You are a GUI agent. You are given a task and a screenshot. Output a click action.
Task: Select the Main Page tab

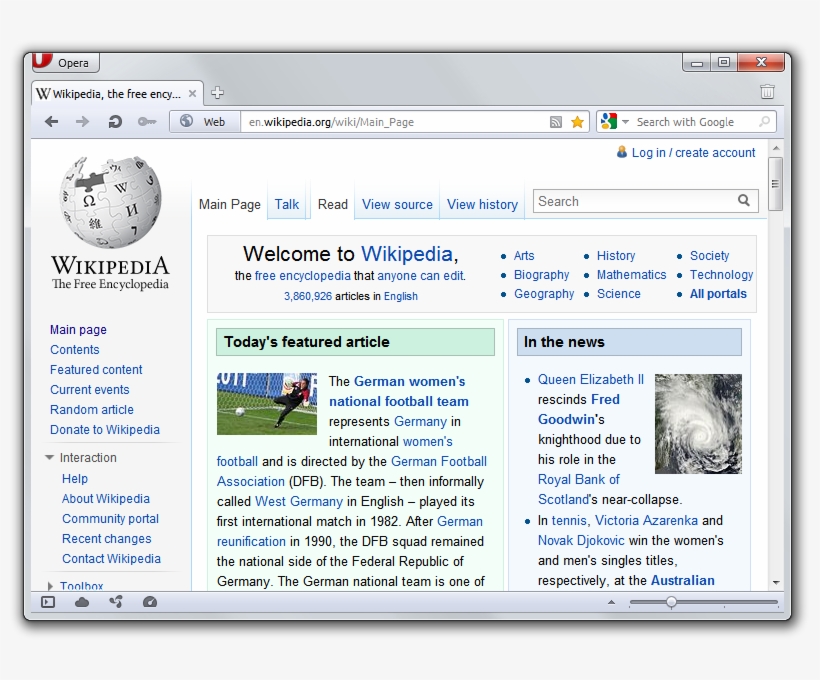(x=230, y=205)
